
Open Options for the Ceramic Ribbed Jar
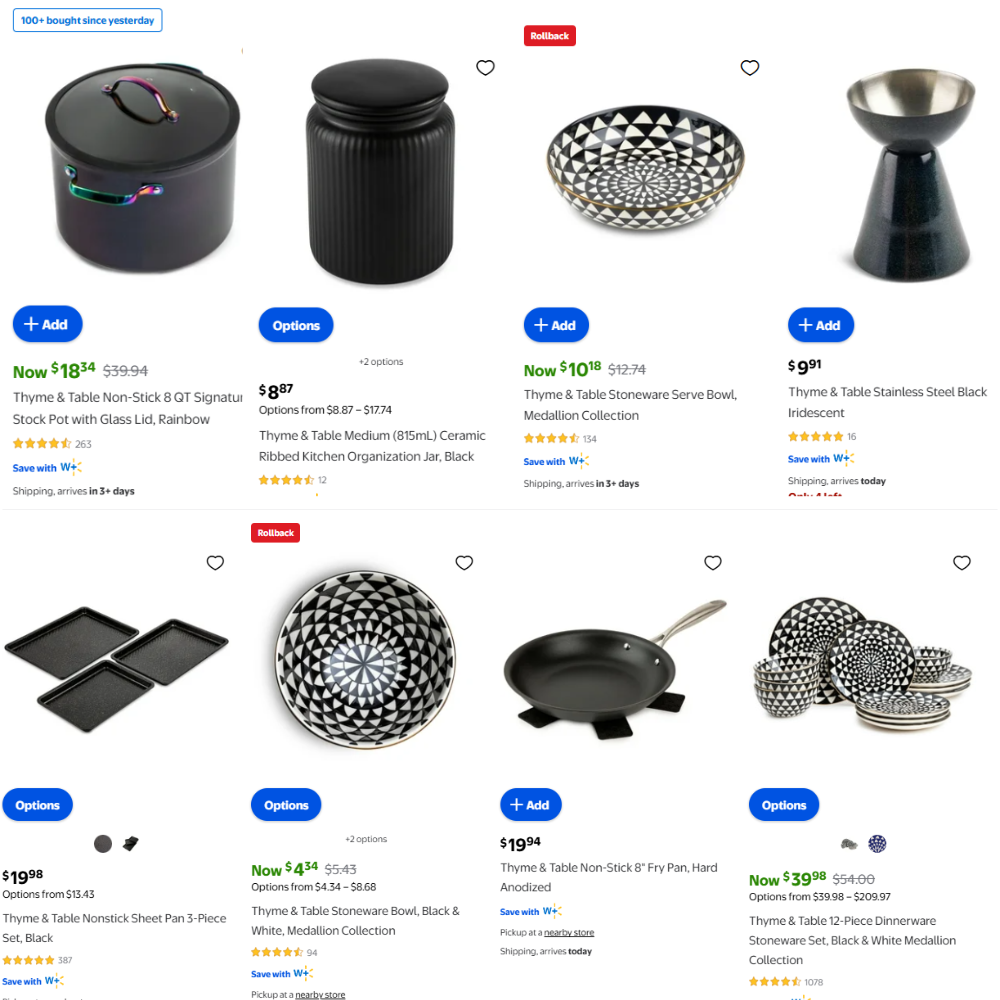point(296,325)
